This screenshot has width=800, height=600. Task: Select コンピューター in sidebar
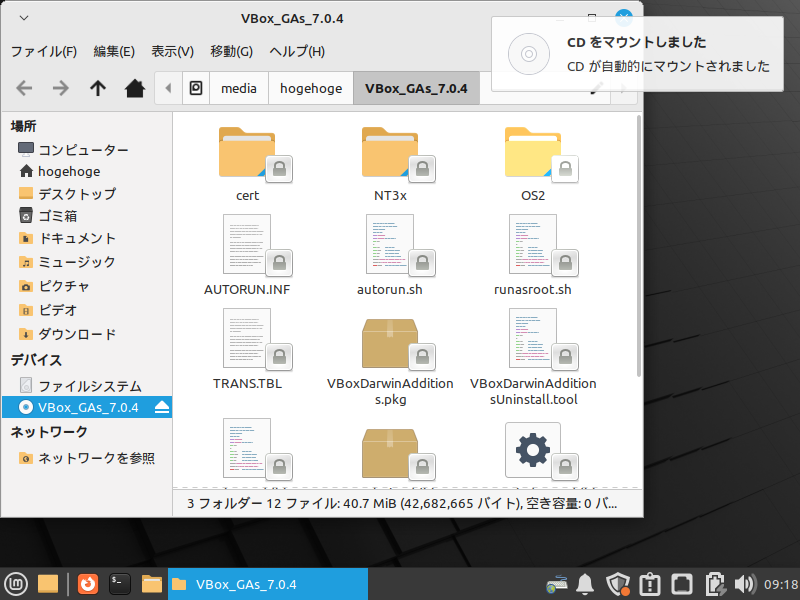[87, 149]
